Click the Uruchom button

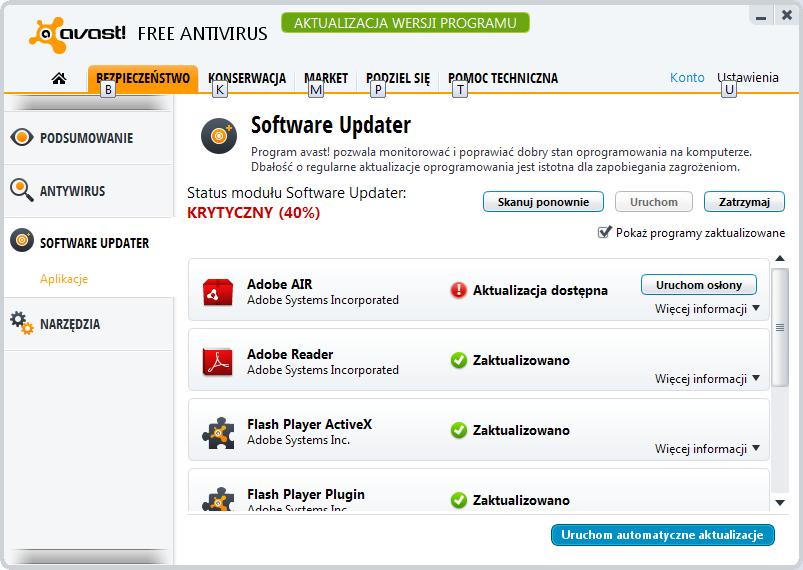pyautogui.click(x=654, y=202)
